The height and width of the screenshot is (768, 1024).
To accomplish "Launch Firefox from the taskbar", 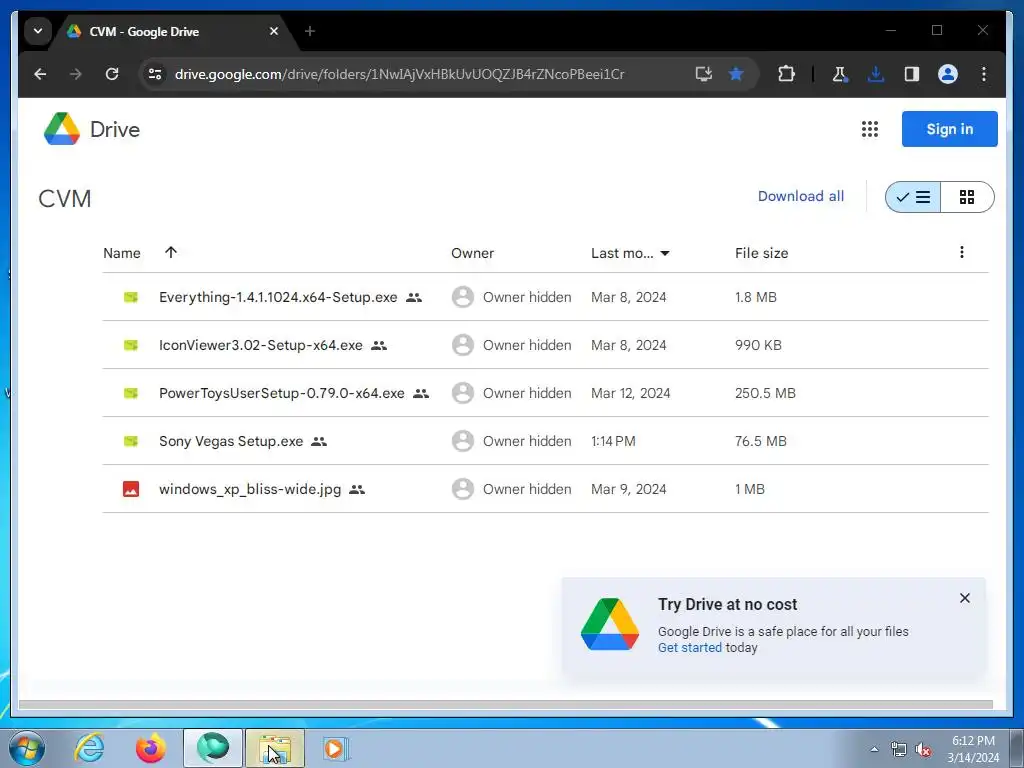I will click(x=150, y=748).
